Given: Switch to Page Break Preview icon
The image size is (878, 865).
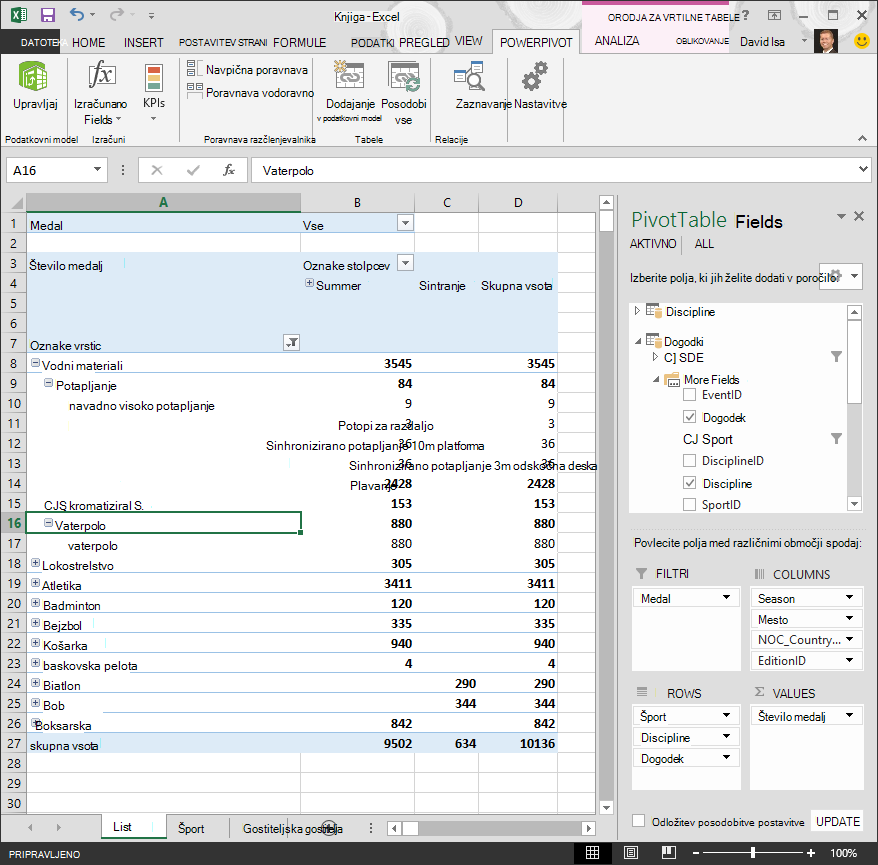Looking at the screenshot, I should pyautogui.click(x=669, y=852).
